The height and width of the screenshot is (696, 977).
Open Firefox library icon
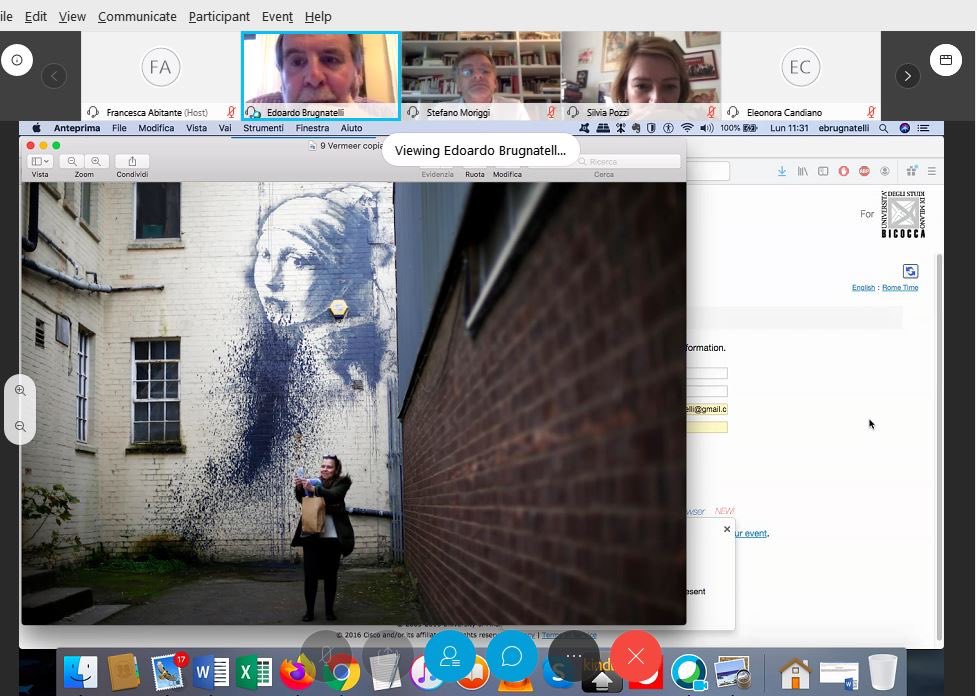[803, 171]
